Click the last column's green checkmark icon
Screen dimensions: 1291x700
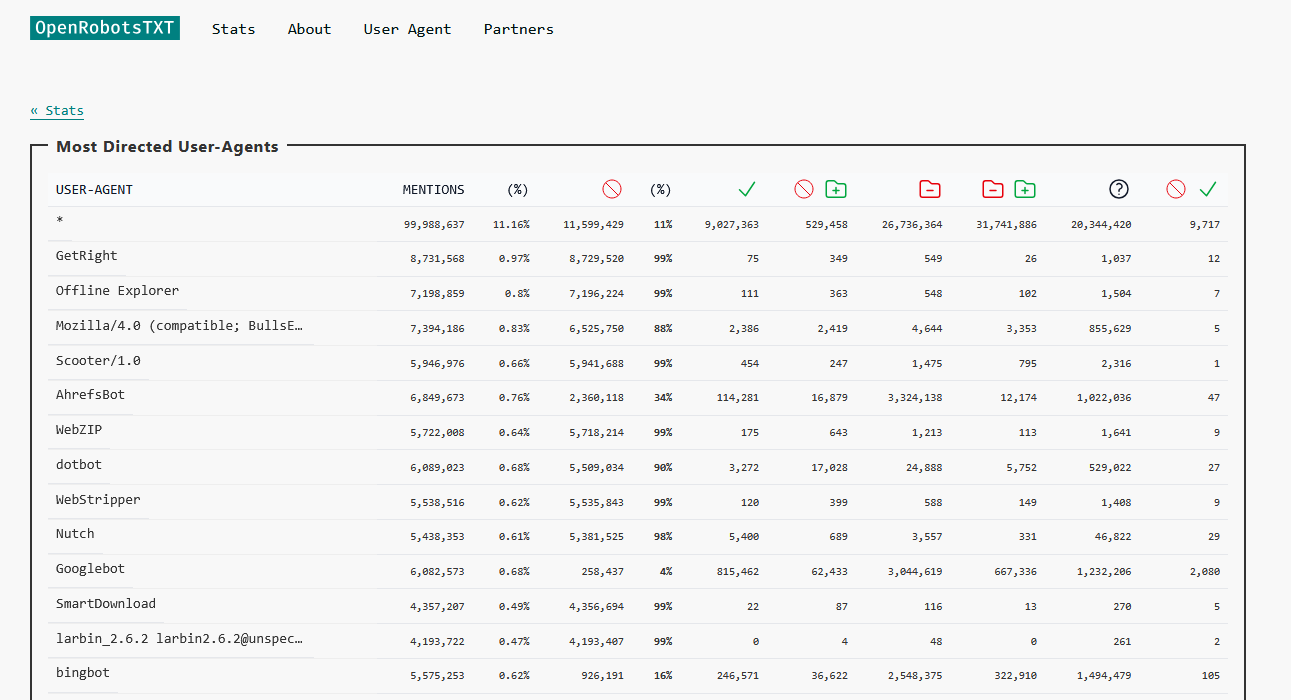click(x=1208, y=189)
